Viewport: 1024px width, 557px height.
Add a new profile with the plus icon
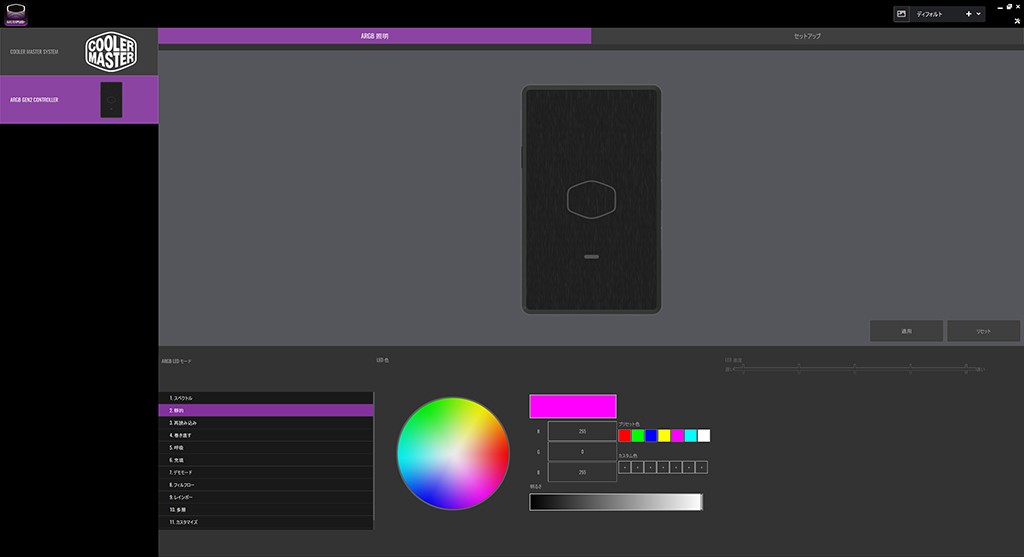point(968,14)
